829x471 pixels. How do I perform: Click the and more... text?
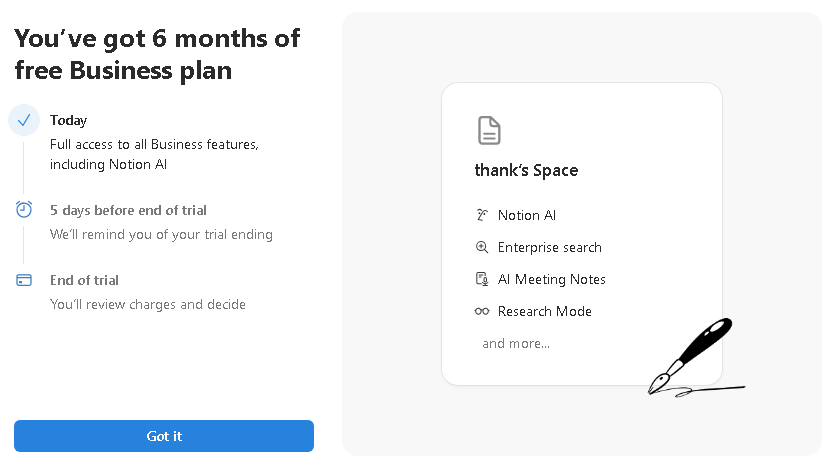(516, 344)
